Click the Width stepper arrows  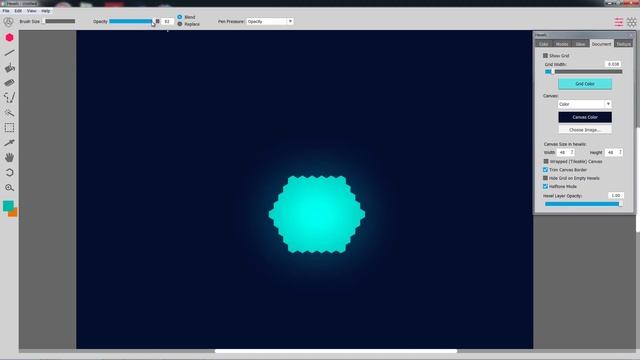[572, 152]
